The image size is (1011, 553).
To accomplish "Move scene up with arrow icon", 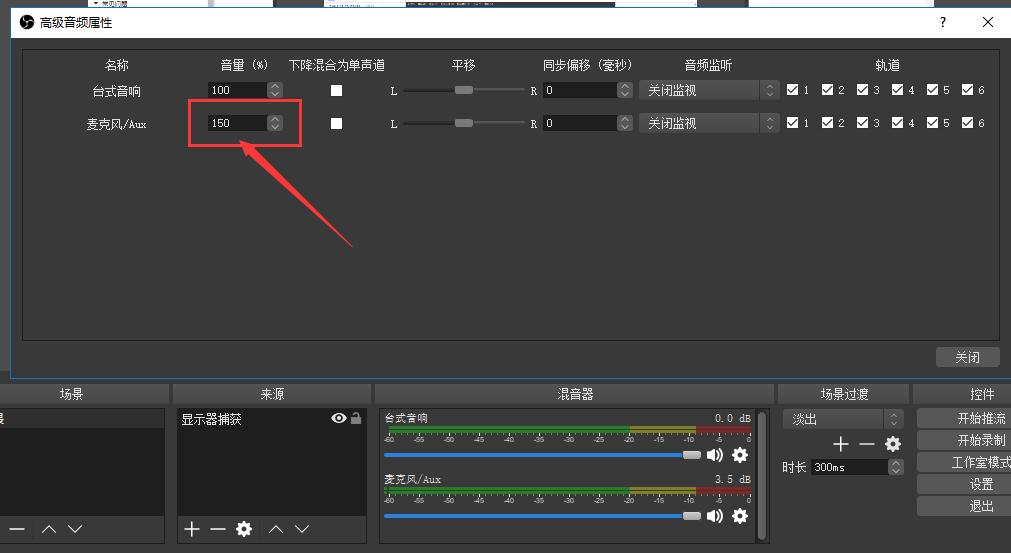I will point(49,529).
